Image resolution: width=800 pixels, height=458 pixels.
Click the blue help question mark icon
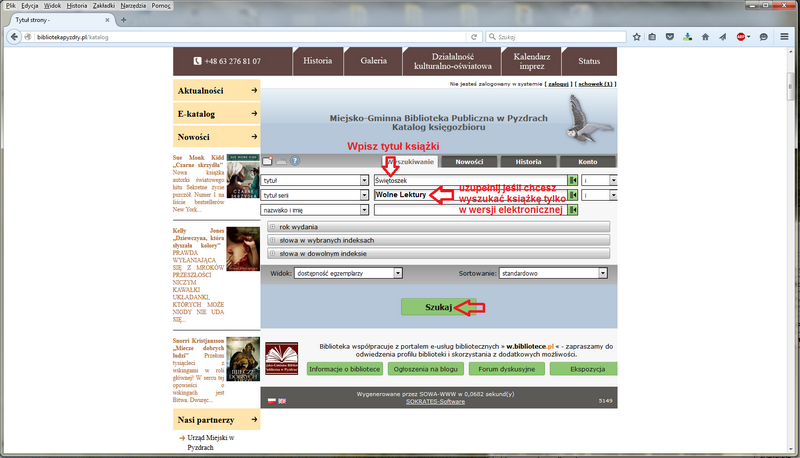[x=294, y=160]
